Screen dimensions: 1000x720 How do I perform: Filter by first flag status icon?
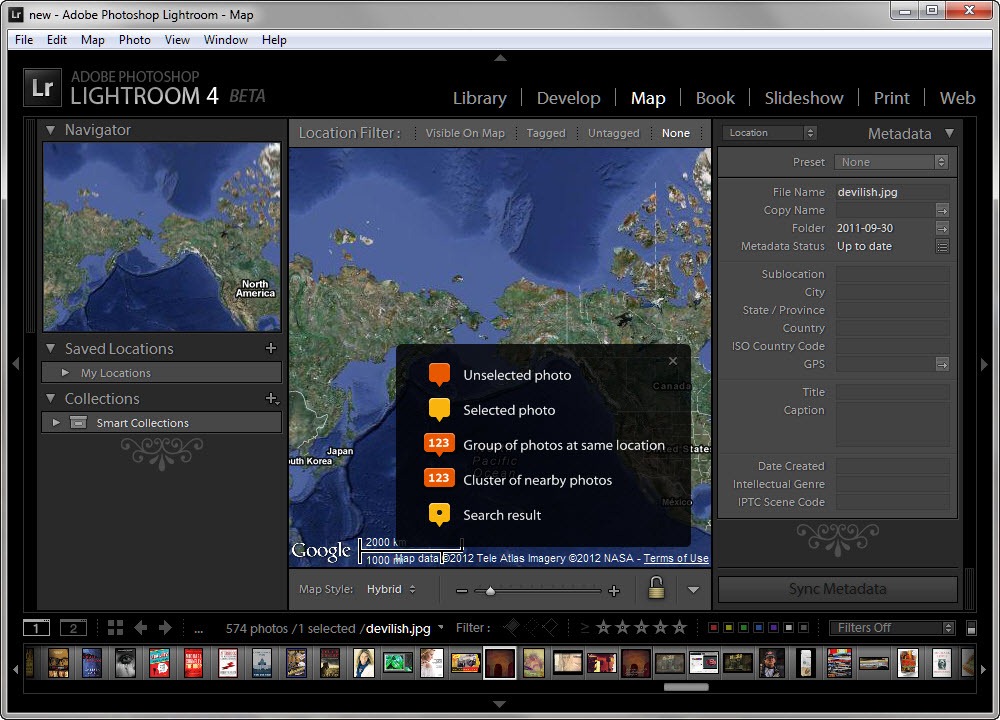point(512,628)
